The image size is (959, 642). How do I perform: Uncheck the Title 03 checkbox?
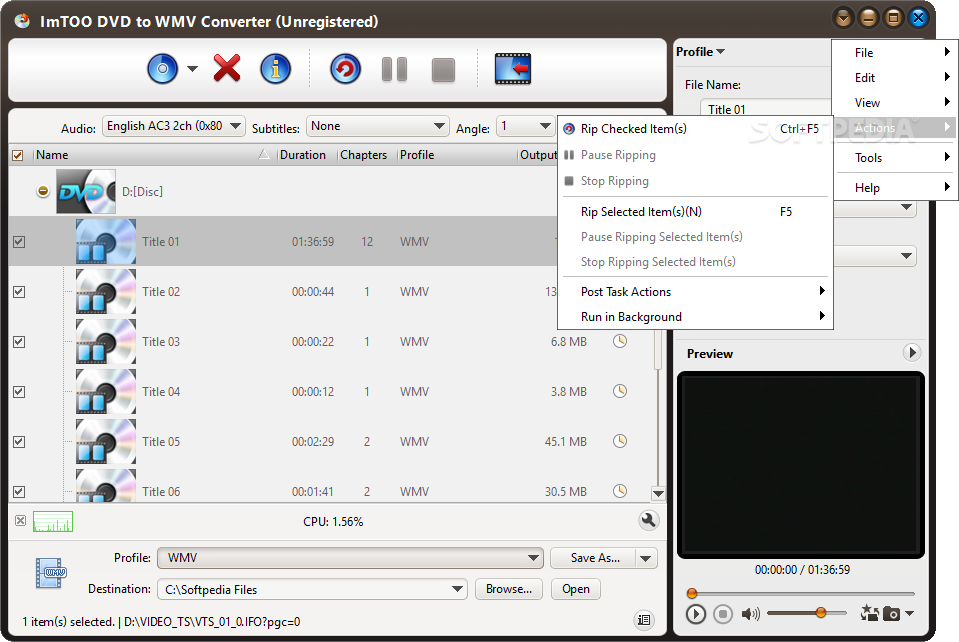19,341
